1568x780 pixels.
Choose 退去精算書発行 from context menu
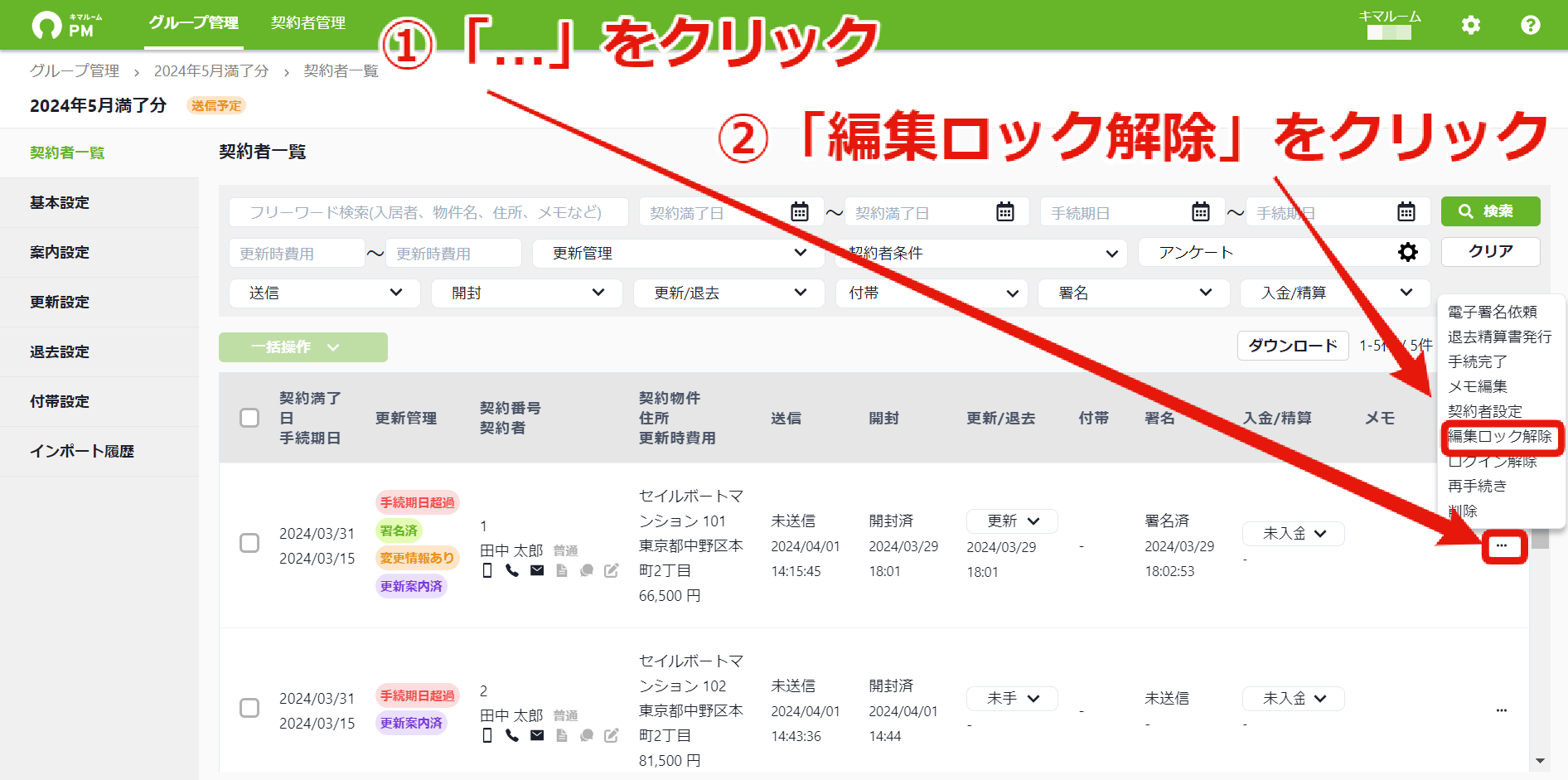tap(1500, 337)
